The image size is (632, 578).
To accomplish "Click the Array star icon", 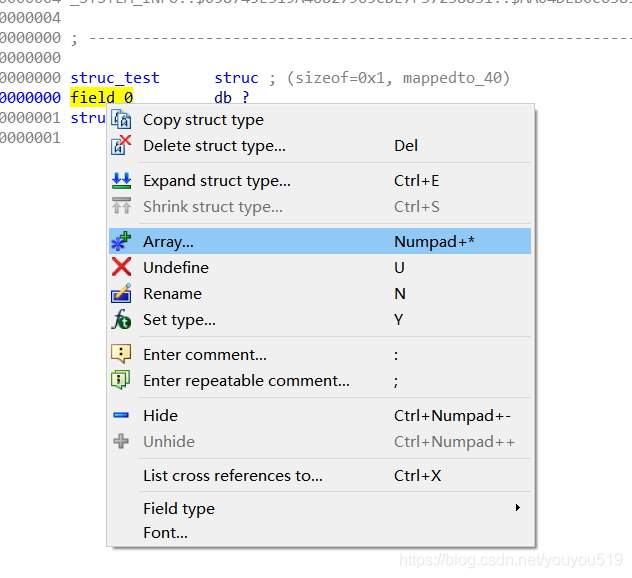I will [x=121, y=241].
